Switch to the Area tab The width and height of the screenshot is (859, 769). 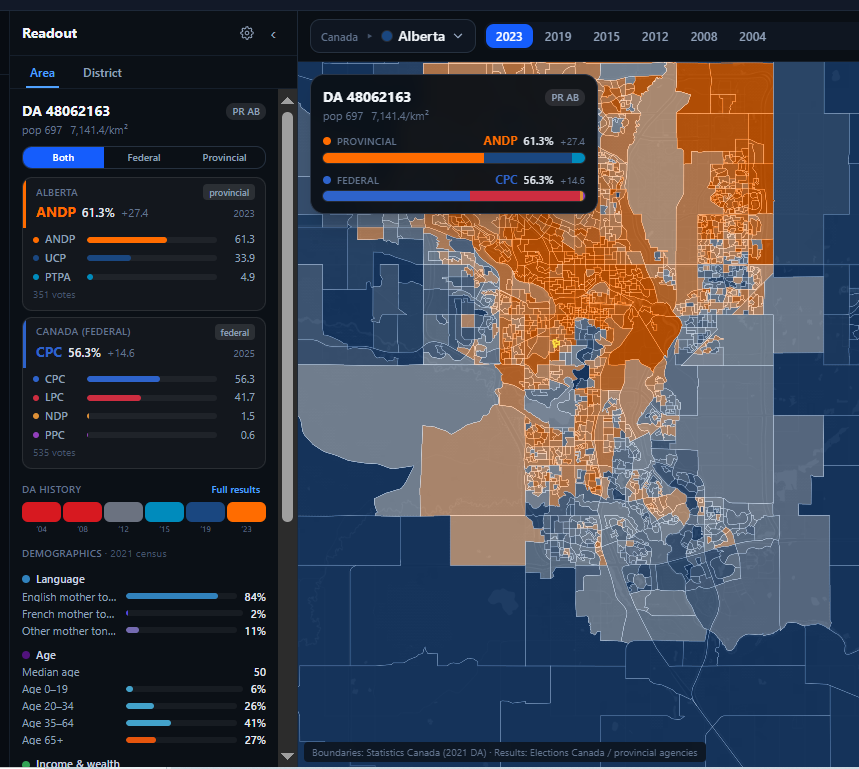(x=42, y=73)
